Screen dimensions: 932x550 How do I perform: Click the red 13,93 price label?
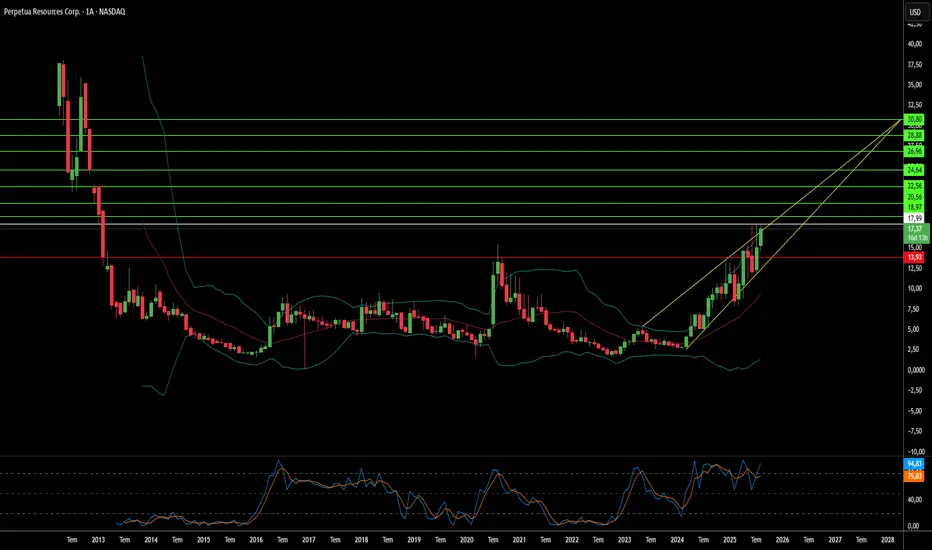[x=913, y=257]
